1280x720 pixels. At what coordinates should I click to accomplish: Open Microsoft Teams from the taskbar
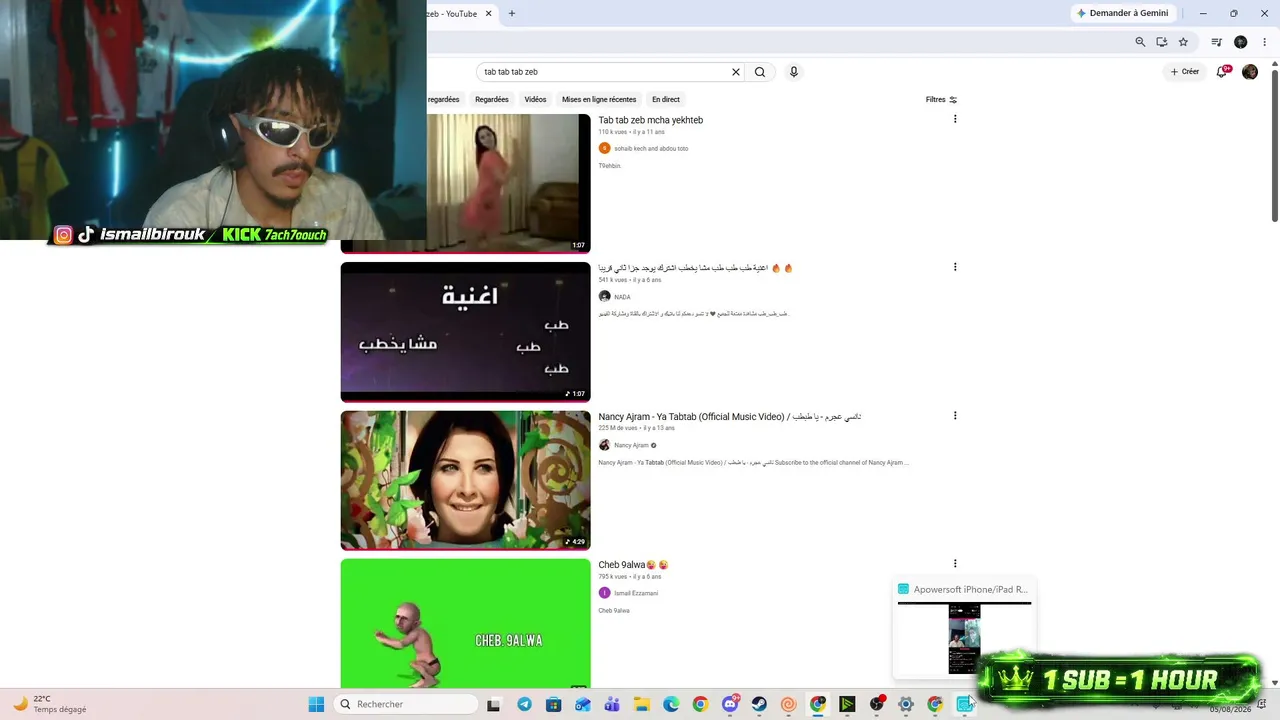612,704
